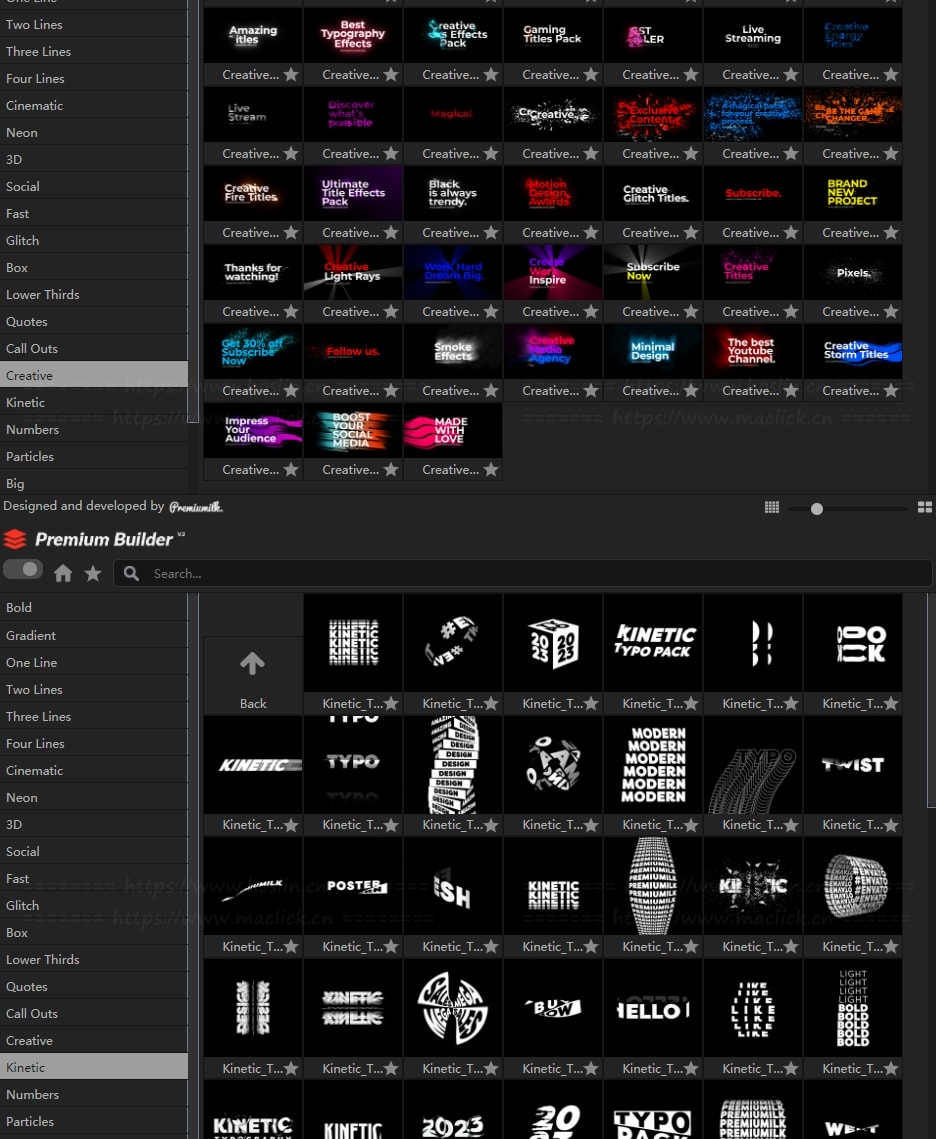
Task: Star the 'Amazing Titles' preset
Action: pos(291,74)
